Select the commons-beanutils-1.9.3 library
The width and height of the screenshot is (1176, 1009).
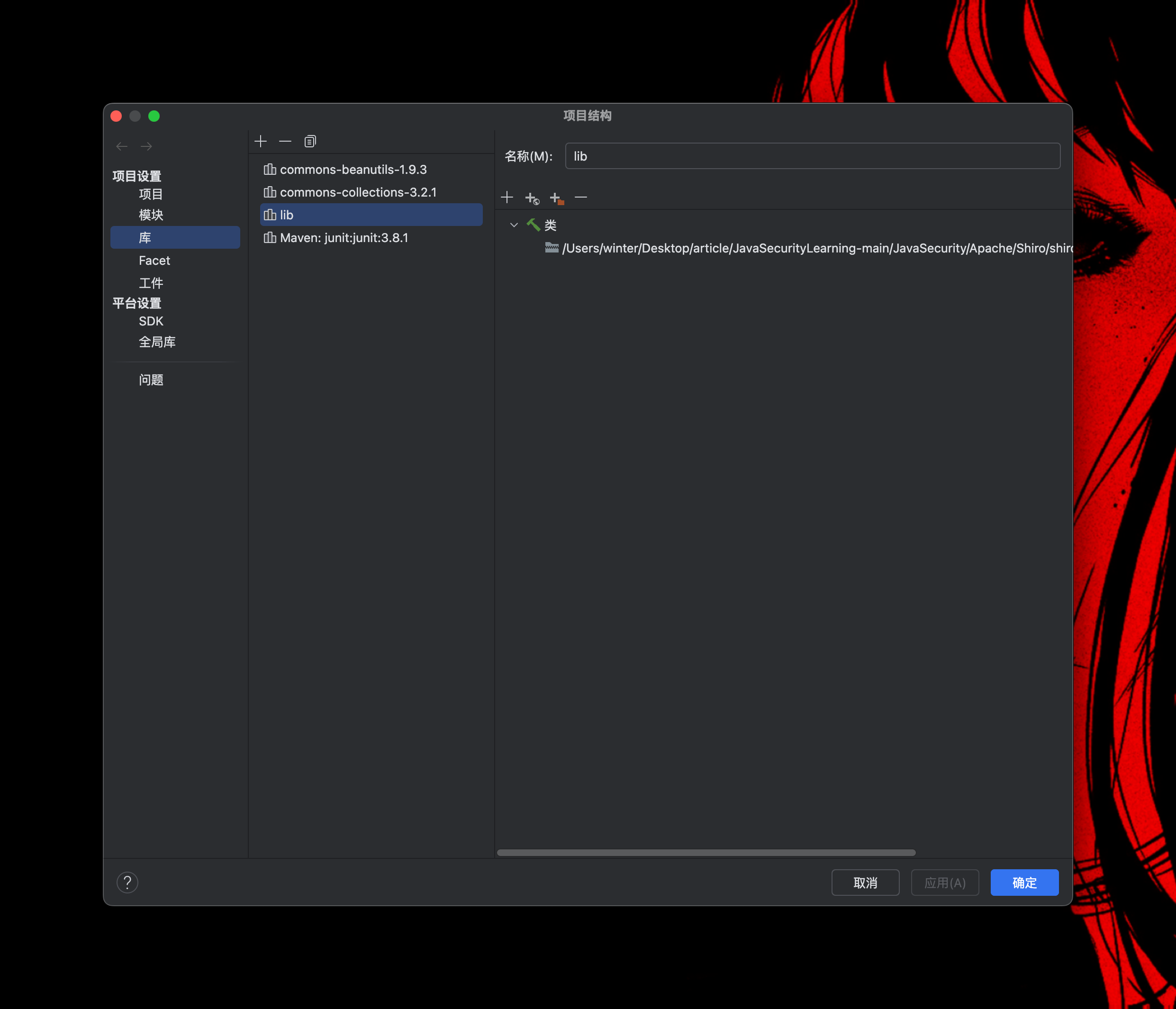pos(353,170)
